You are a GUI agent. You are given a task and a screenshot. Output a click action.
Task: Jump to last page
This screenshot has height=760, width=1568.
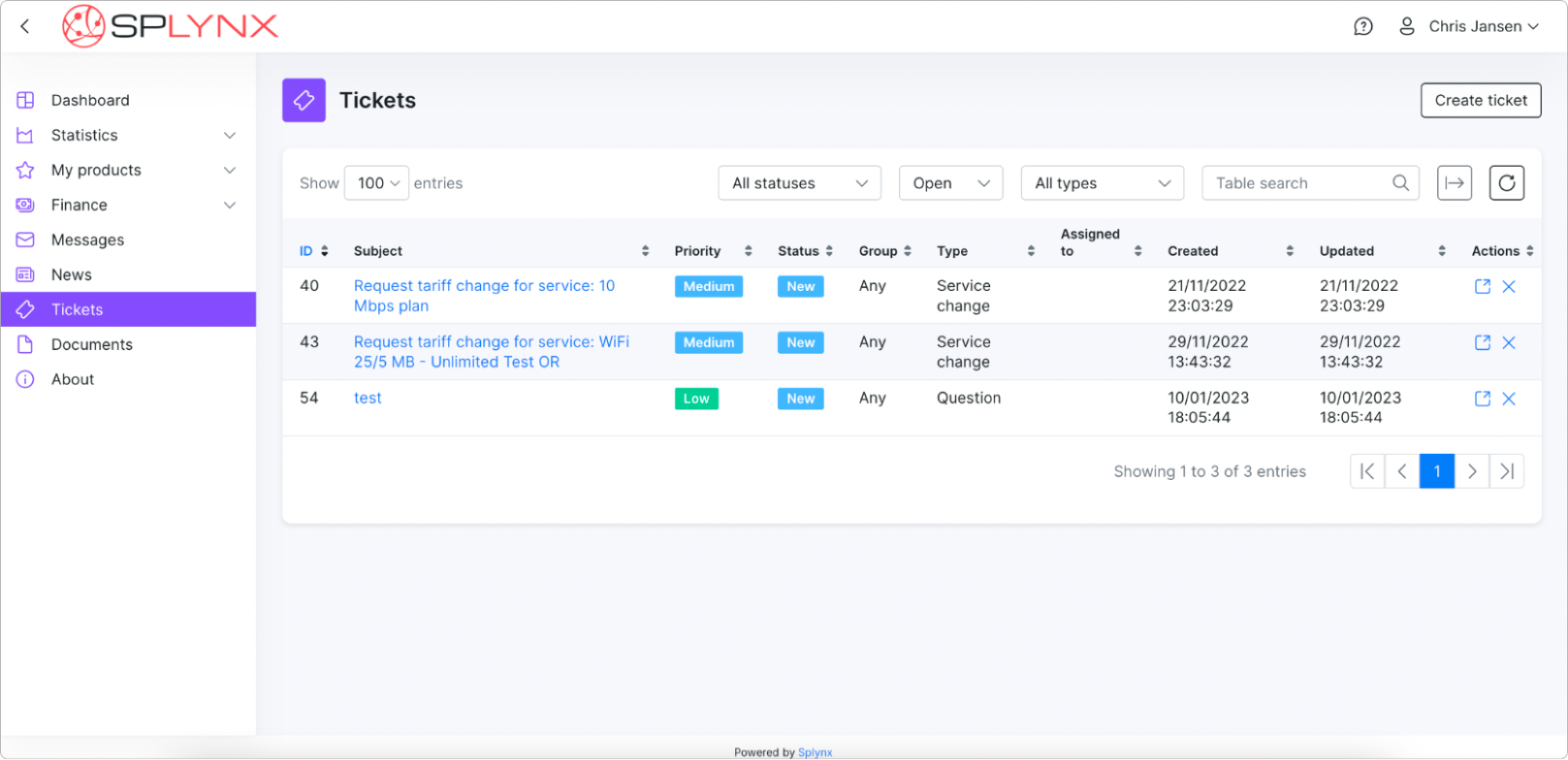click(x=1506, y=471)
